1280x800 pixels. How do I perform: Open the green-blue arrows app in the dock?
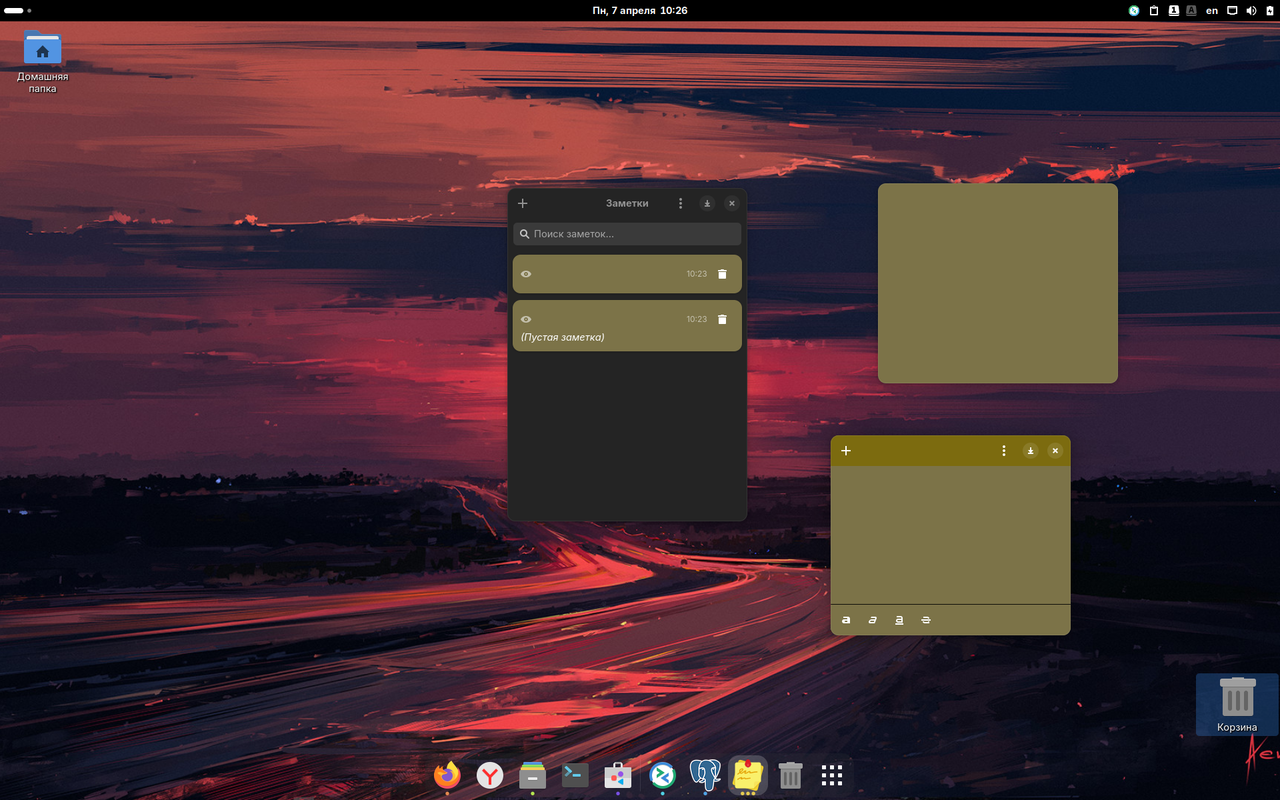click(x=662, y=775)
